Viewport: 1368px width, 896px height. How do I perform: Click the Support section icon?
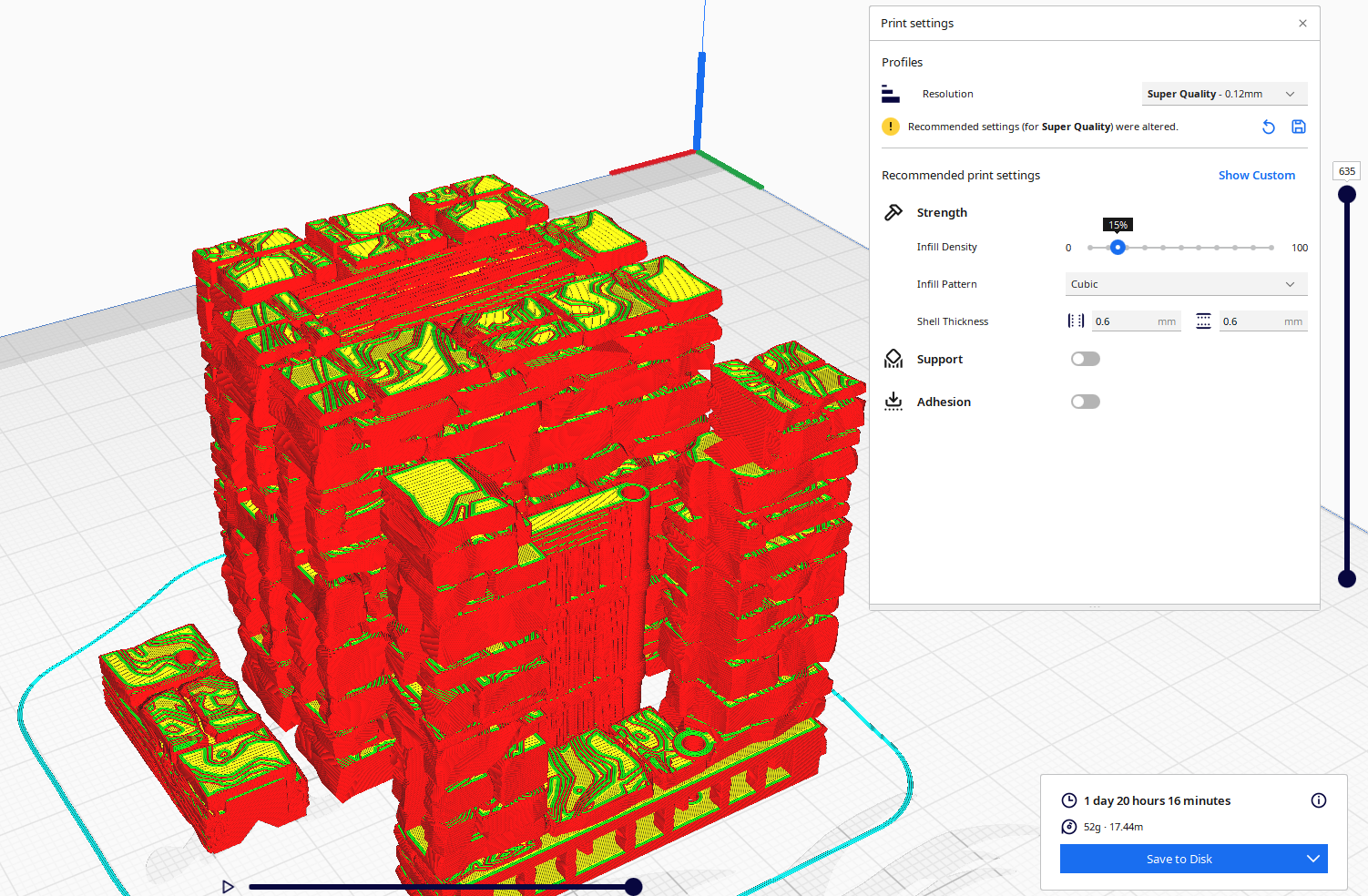[893, 358]
